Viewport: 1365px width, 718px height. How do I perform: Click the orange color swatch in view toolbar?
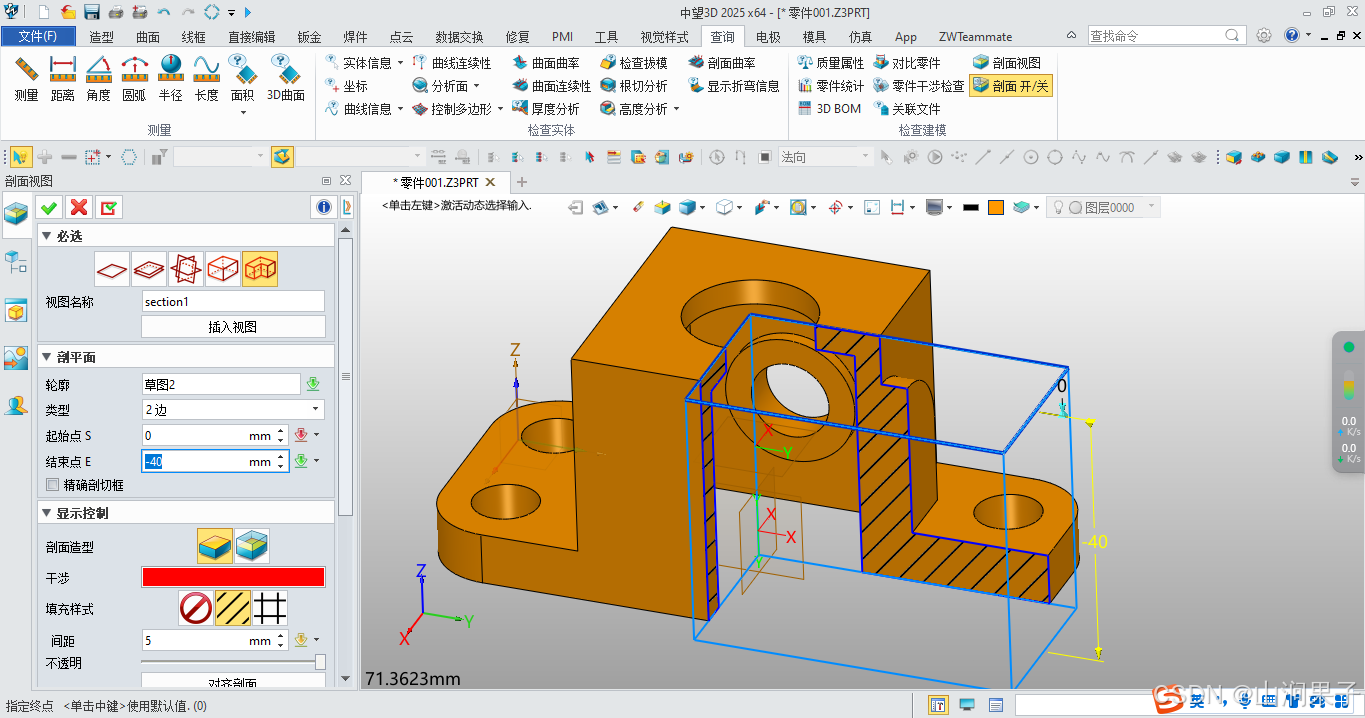coord(995,207)
